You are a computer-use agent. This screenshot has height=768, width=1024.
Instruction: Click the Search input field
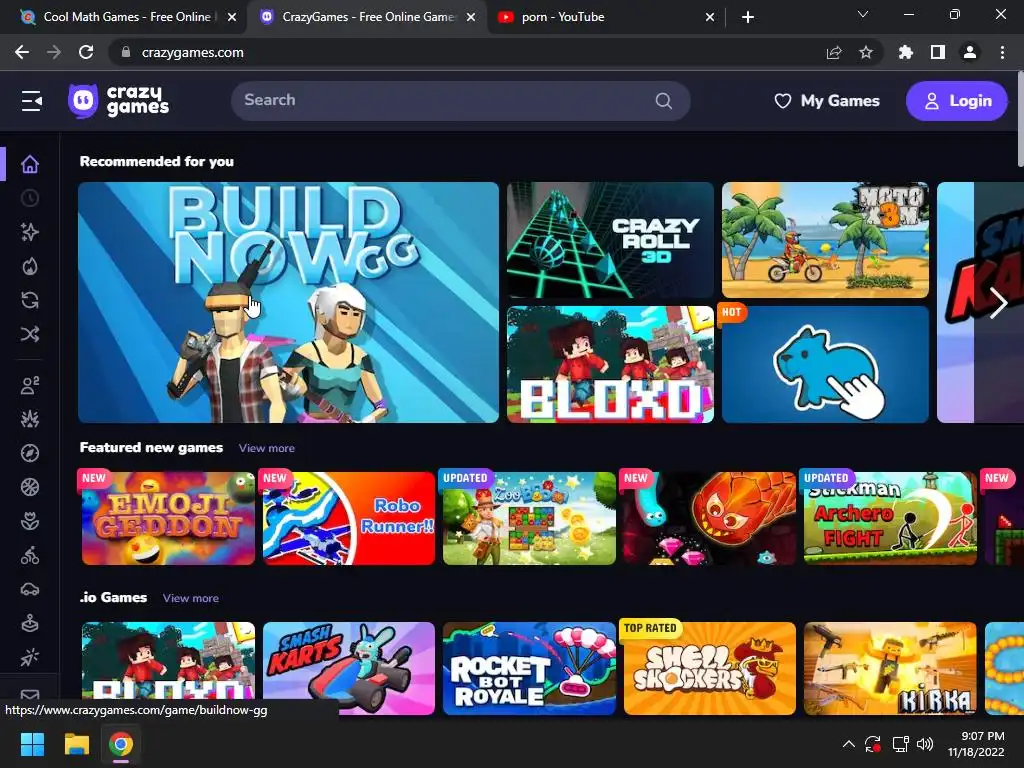point(460,101)
